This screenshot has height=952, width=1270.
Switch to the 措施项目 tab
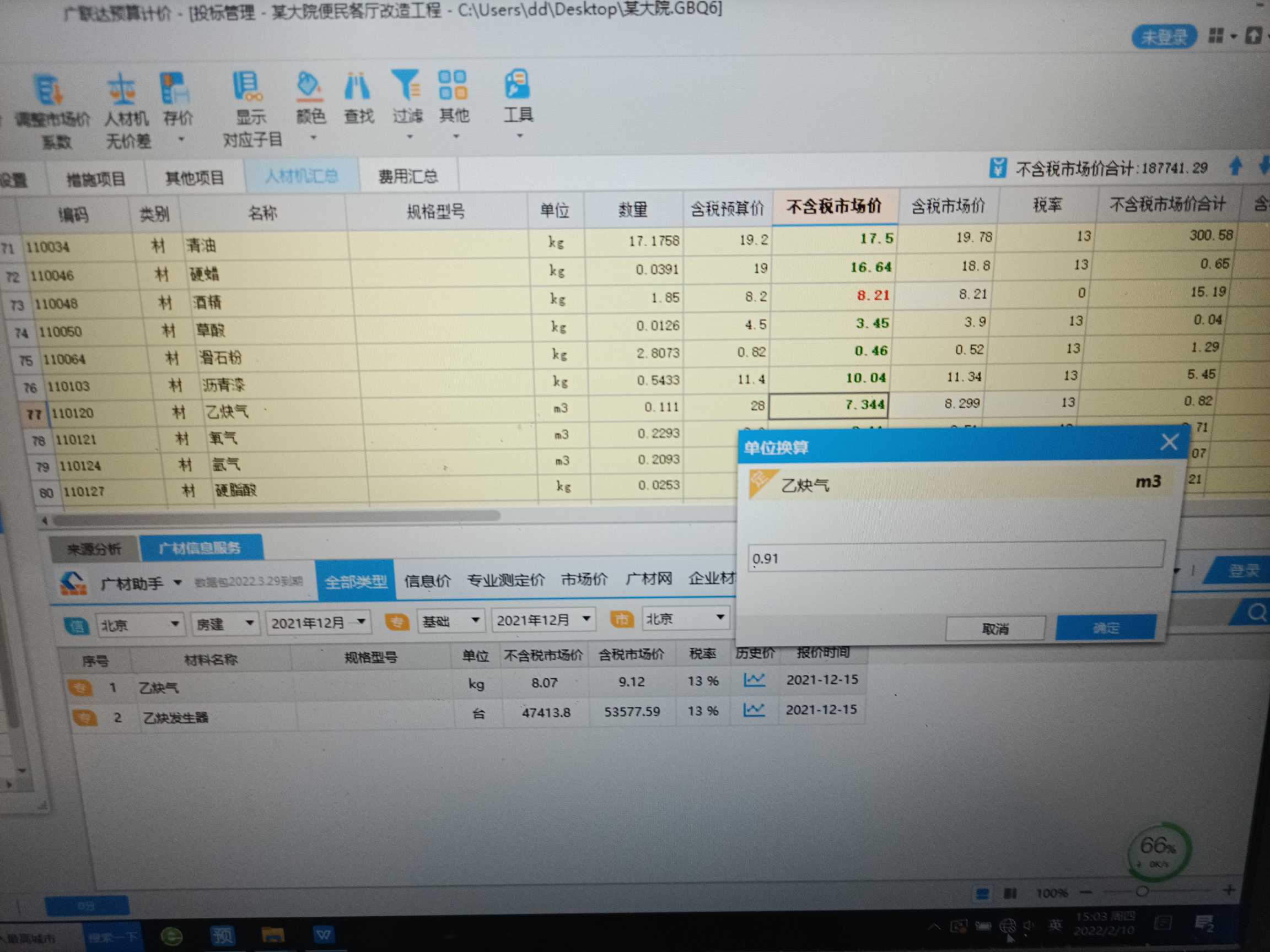coord(96,180)
